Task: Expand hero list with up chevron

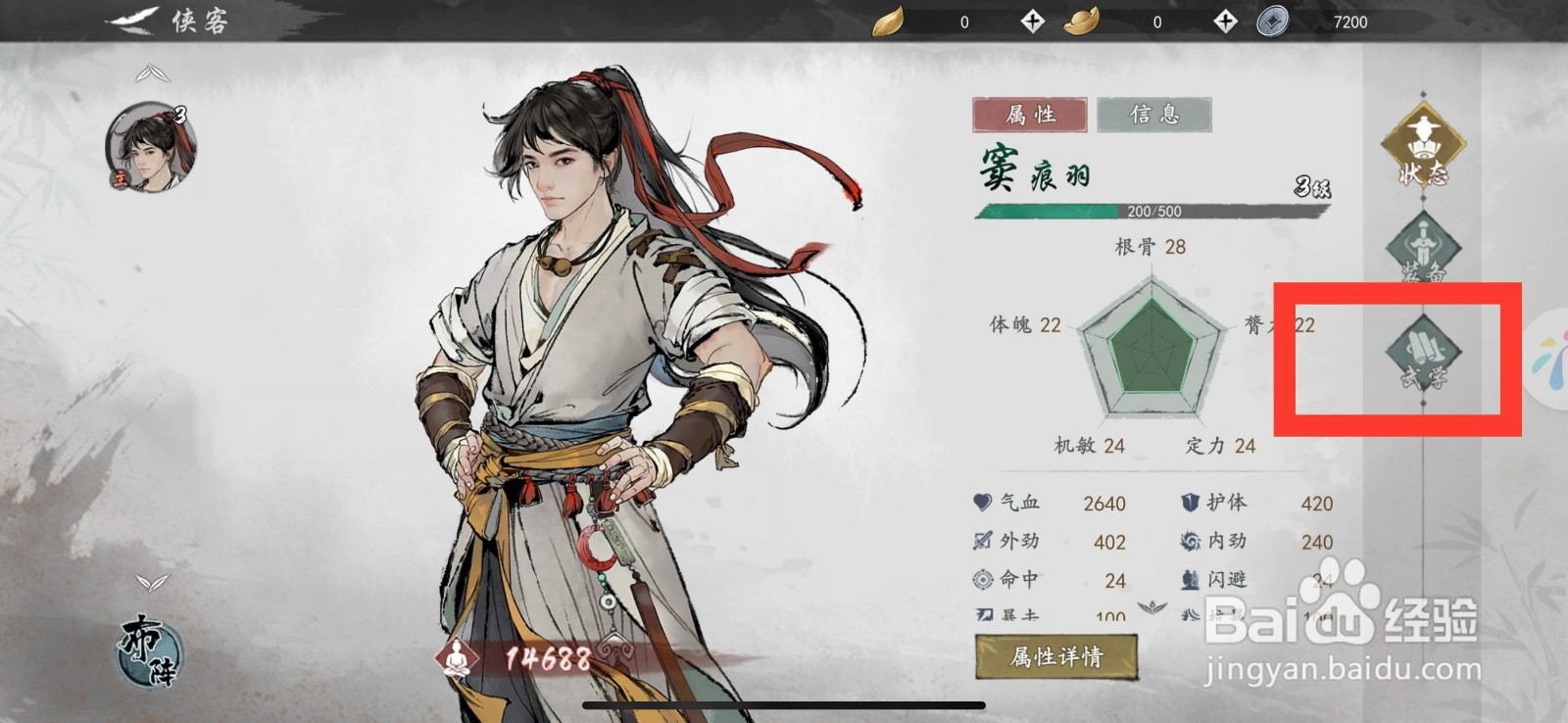Action: click(153, 73)
